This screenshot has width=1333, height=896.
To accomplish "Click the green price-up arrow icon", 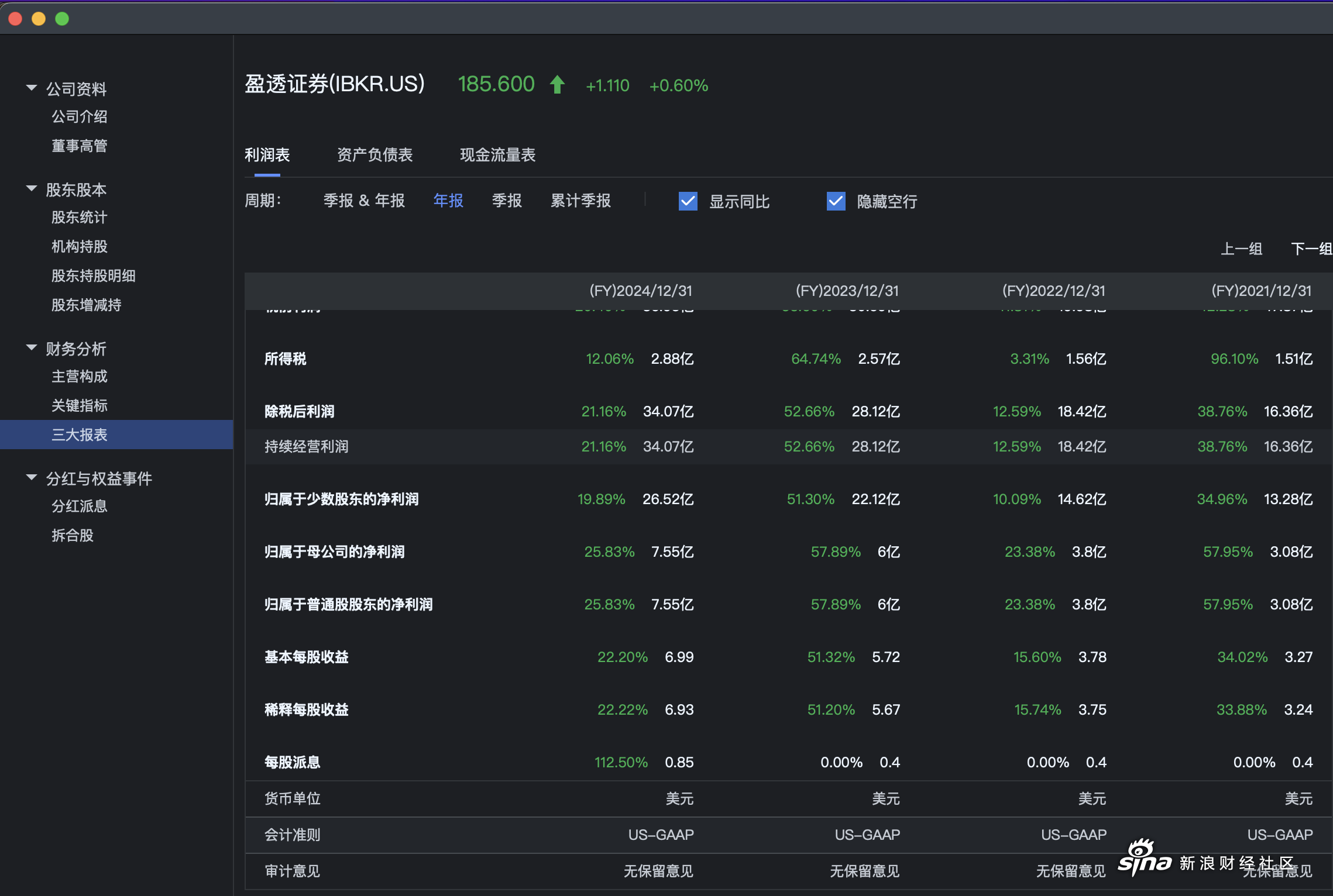I will [x=558, y=85].
